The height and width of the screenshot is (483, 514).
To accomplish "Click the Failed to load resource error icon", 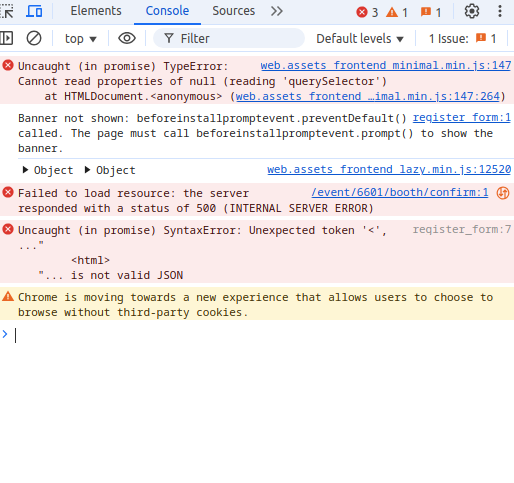I will point(8,192).
